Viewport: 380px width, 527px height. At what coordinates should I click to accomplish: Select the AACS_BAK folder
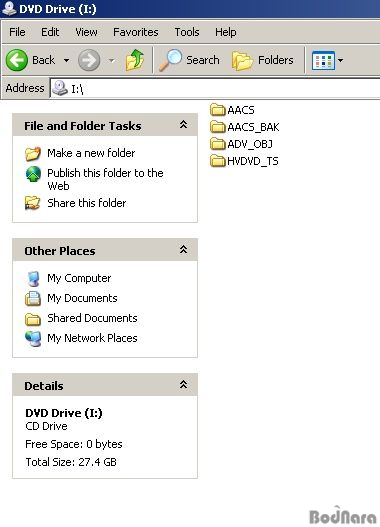(245, 127)
